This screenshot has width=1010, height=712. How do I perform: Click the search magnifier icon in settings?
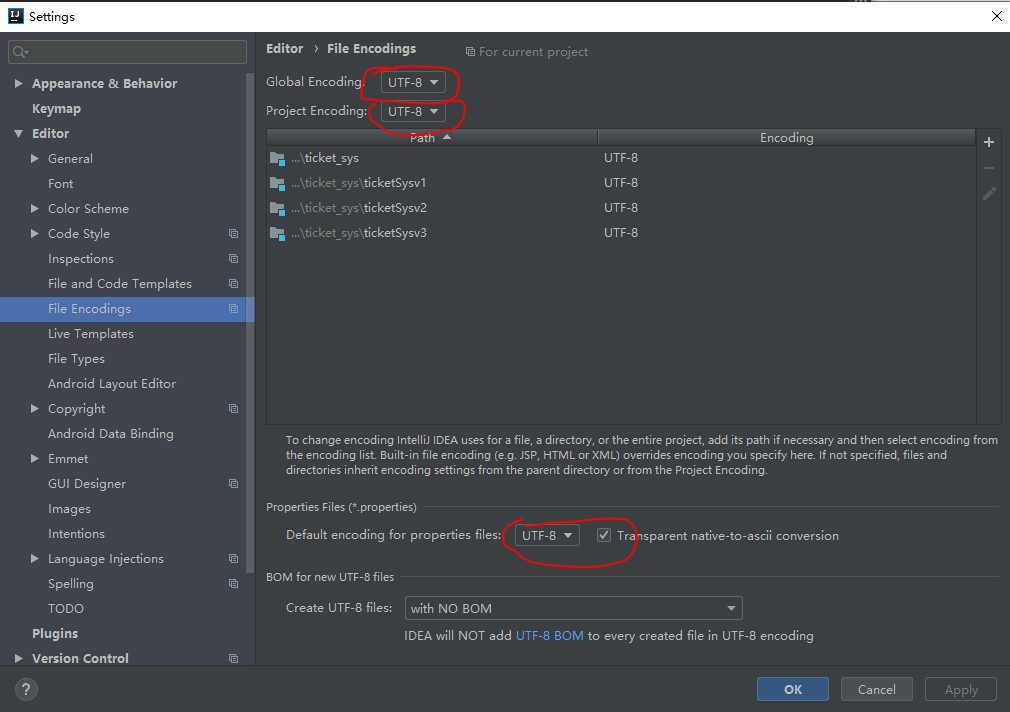tap(19, 52)
